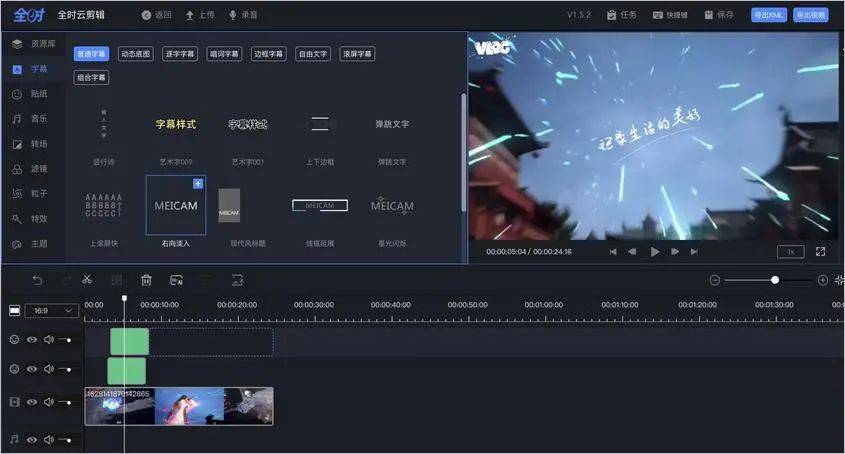Open the 16:9 aspect ratio dropdown

point(52,311)
